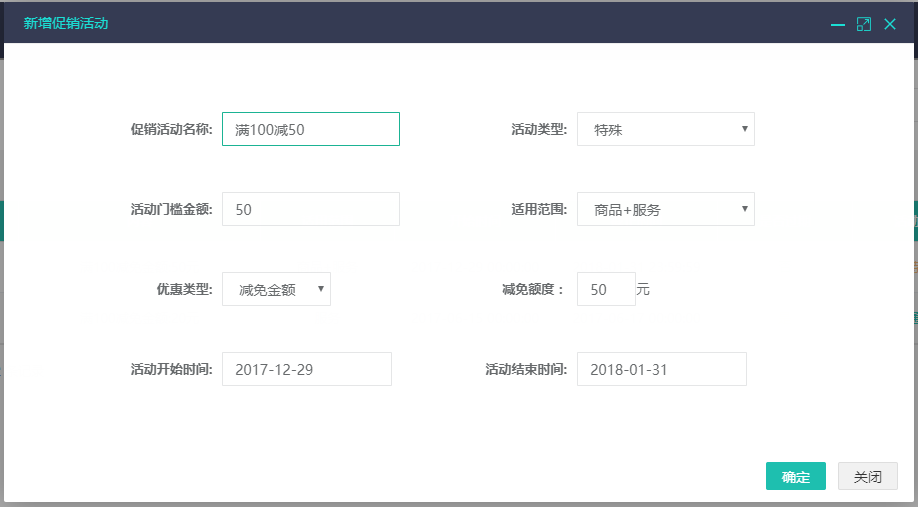Click the 活动结束时间 date field
The image size is (918, 507).
pyautogui.click(x=662, y=369)
